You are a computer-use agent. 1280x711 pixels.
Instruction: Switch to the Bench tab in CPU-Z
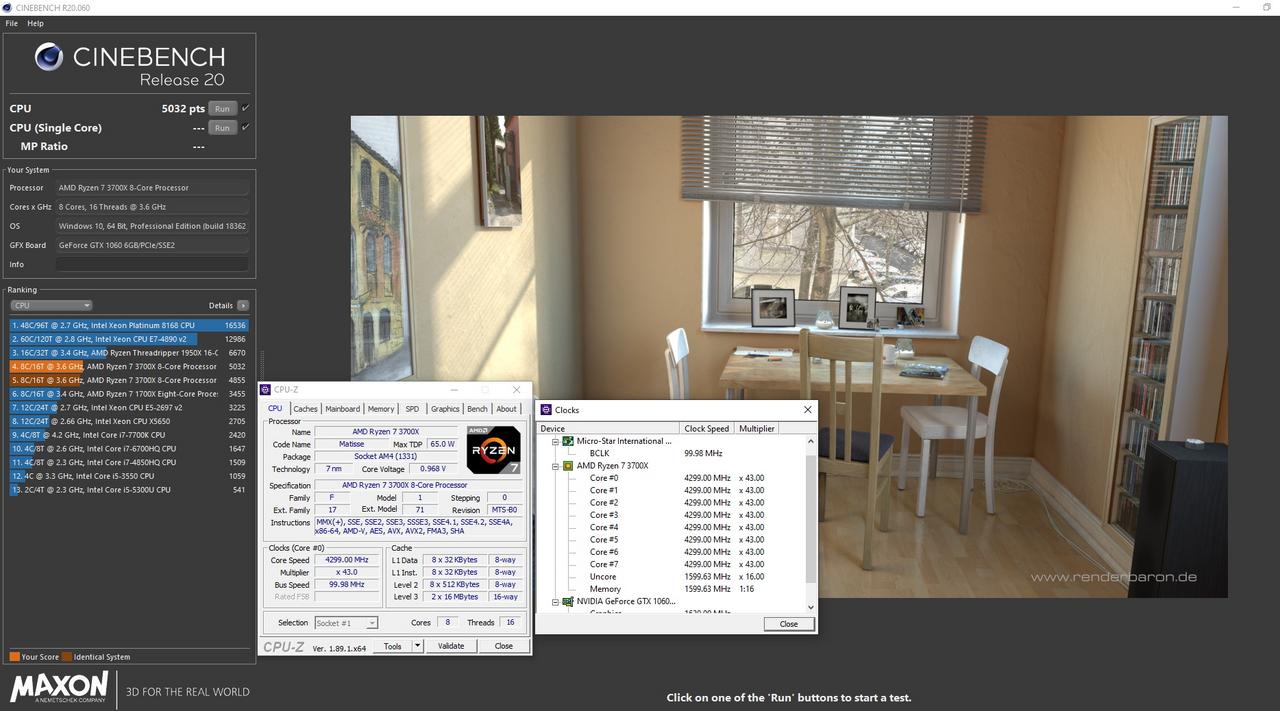pyautogui.click(x=477, y=408)
